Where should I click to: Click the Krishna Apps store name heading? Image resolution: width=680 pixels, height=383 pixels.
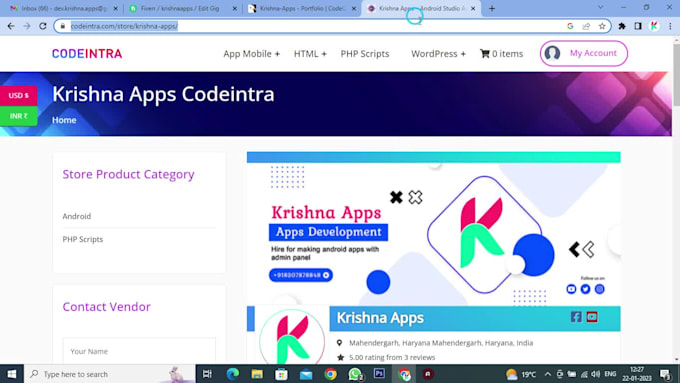[380, 318]
